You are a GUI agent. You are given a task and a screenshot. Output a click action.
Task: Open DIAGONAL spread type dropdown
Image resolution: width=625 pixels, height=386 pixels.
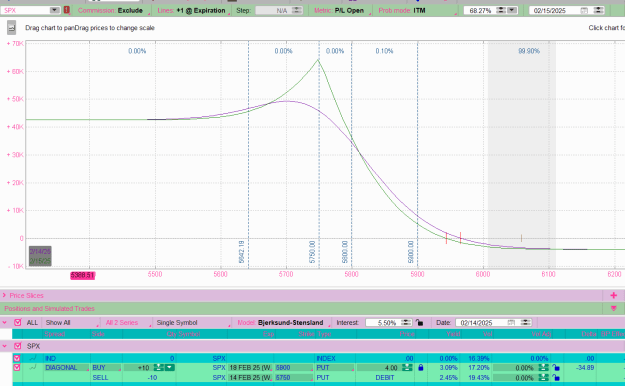pos(66,368)
